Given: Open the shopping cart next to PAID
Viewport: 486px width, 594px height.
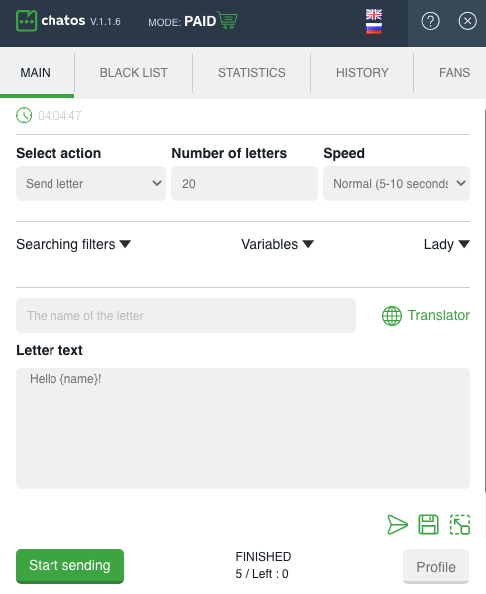Looking at the screenshot, I should [x=227, y=20].
